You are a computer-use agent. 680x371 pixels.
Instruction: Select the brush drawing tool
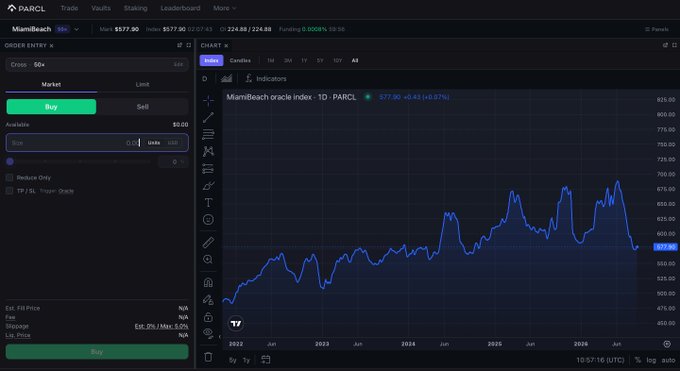pyautogui.click(x=208, y=186)
